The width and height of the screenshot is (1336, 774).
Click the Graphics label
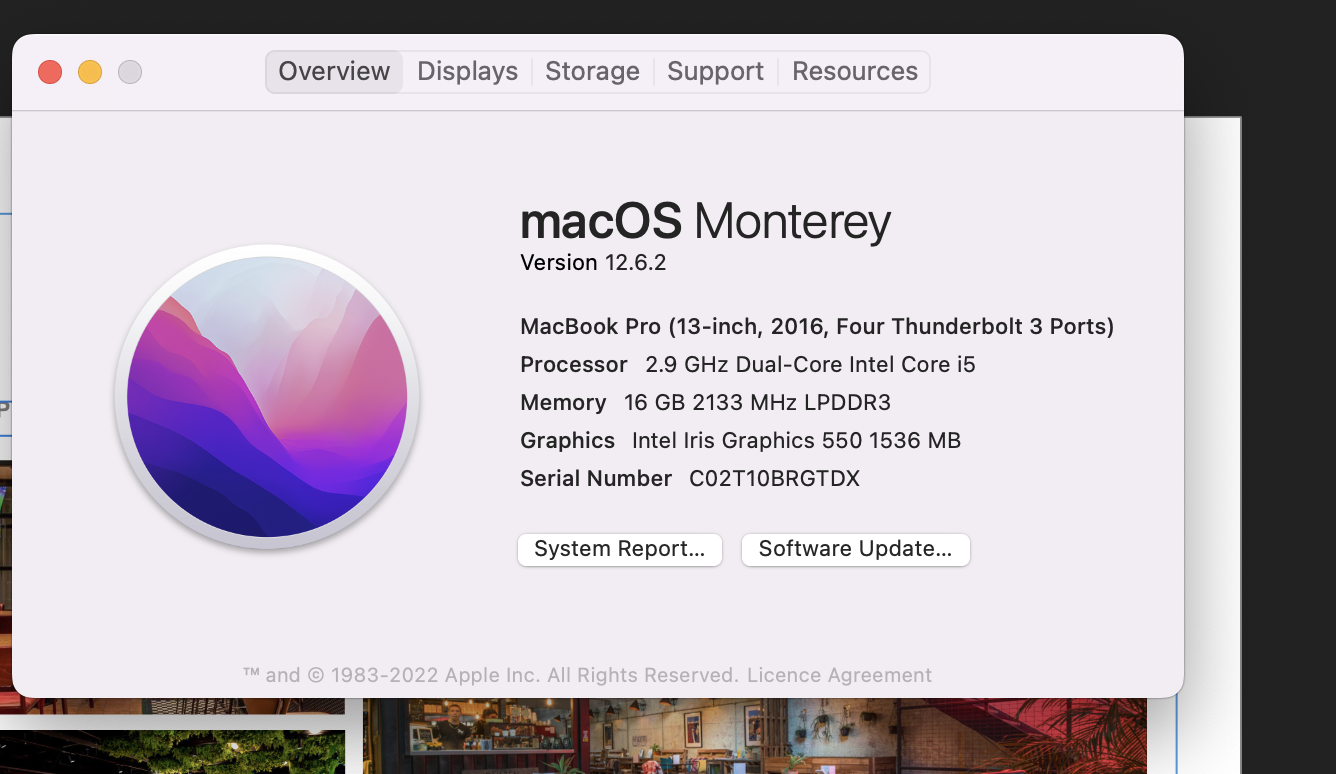(x=567, y=441)
